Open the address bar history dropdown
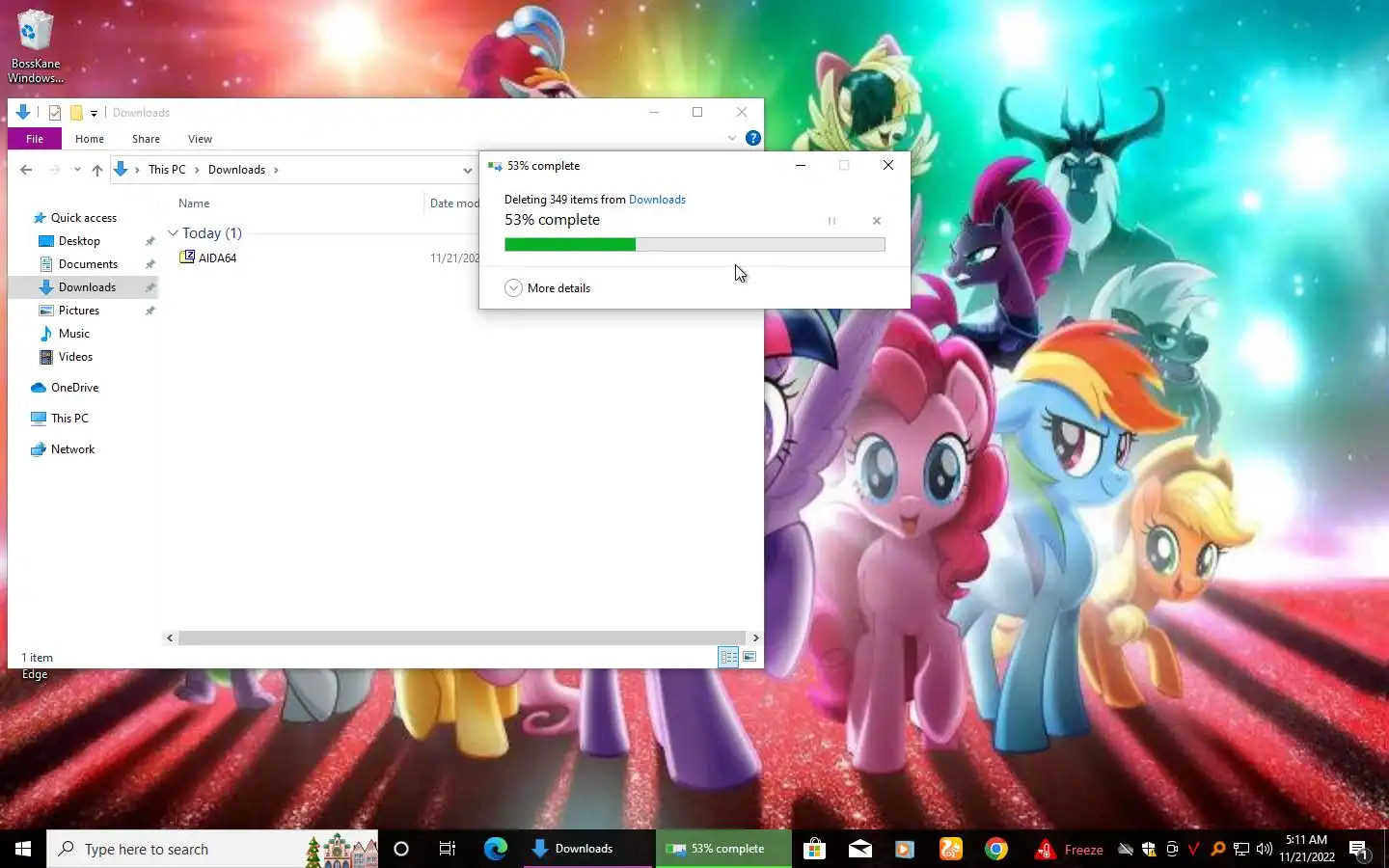The image size is (1389, 868). click(x=468, y=170)
